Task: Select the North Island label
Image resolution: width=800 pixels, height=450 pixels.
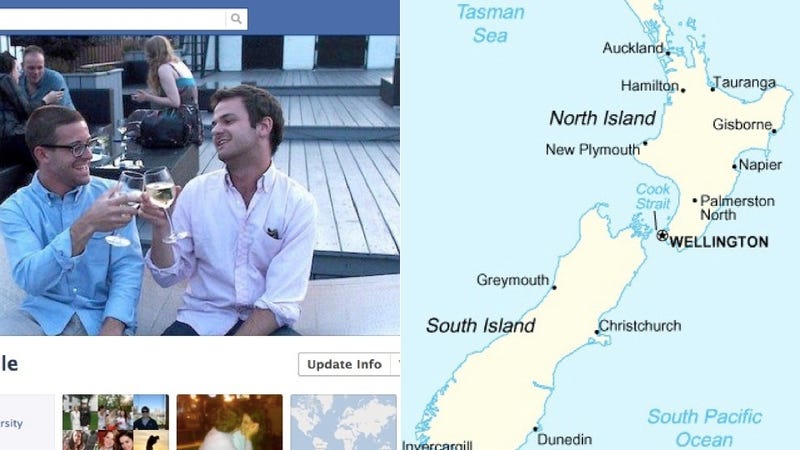Action: [x=603, y=118]
